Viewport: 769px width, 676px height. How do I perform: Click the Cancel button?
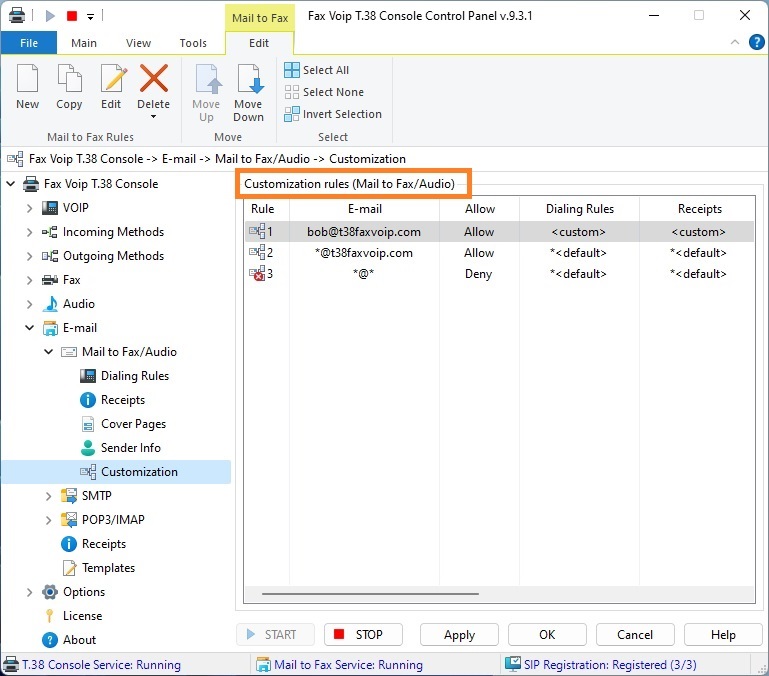click(x=635, y=634)
